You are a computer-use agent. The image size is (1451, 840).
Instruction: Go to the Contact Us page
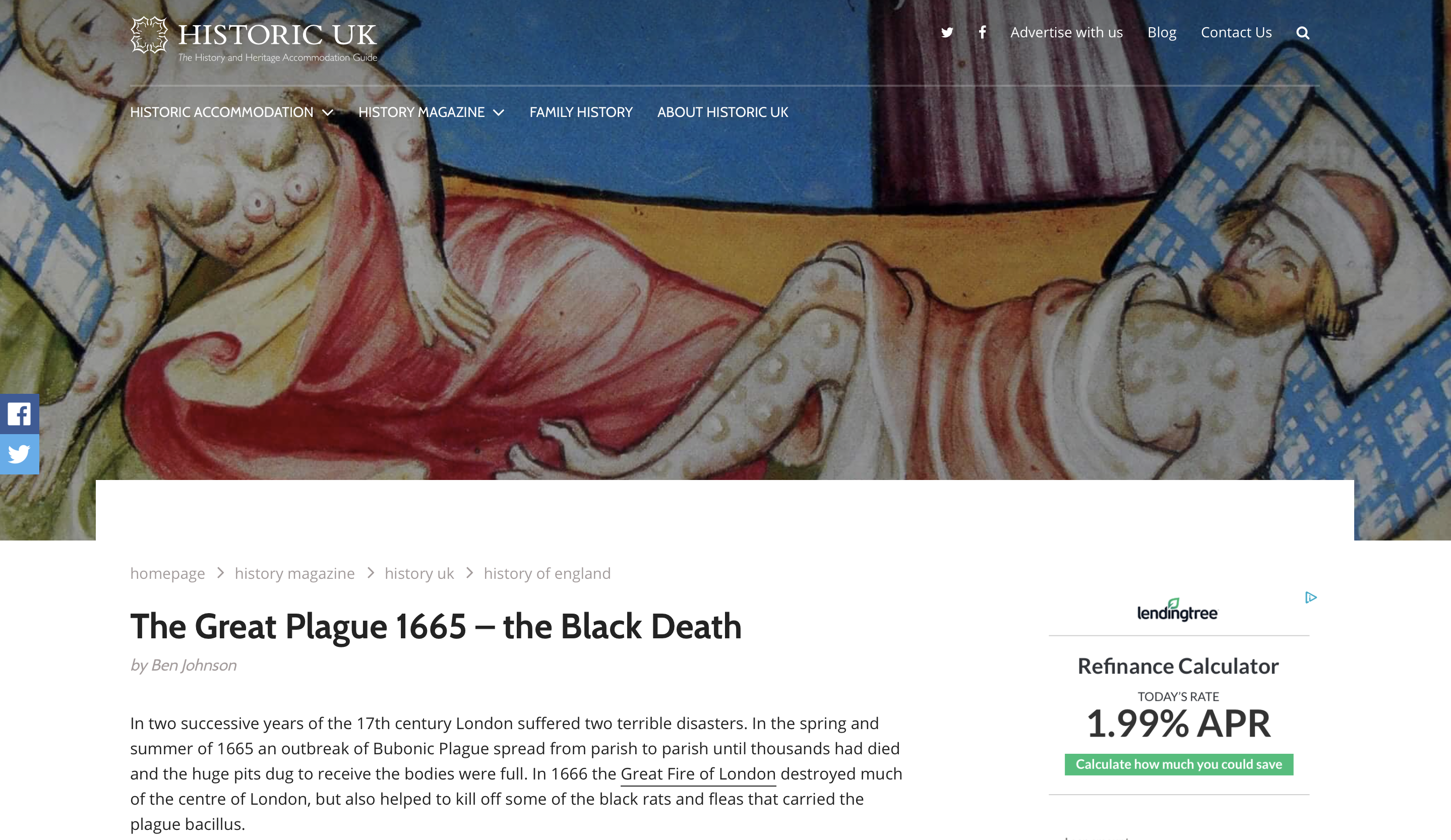pyautogui.click(x=1236, y=33)
